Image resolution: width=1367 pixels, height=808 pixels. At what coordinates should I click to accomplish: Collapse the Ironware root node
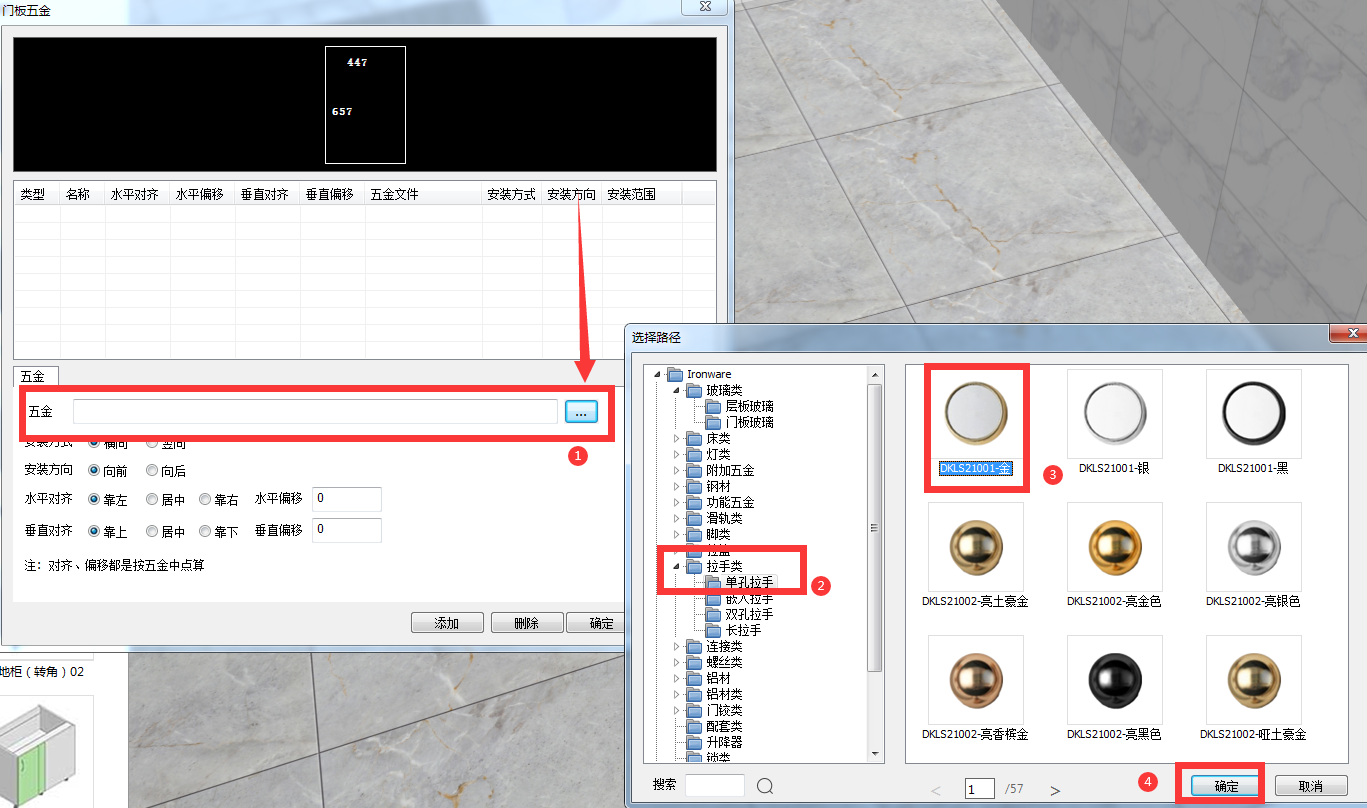(658, 375)
